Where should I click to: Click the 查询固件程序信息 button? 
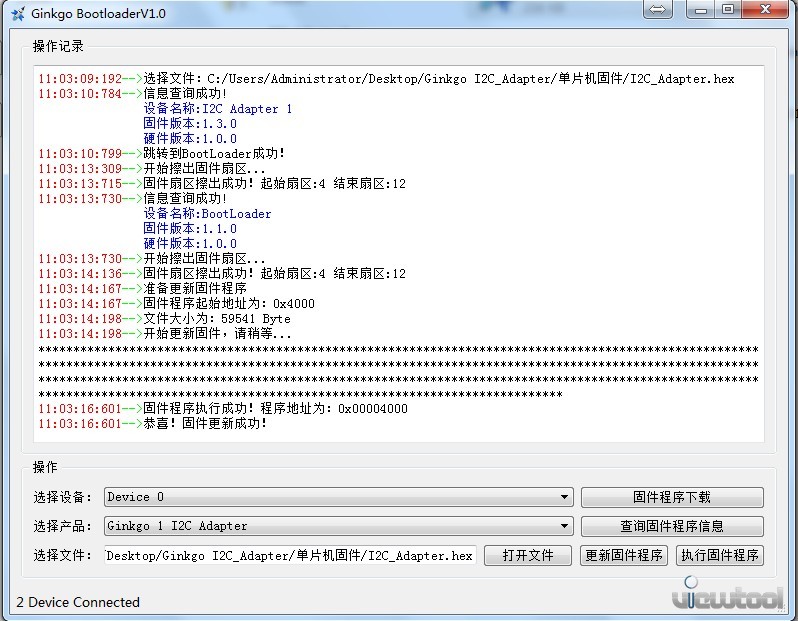(672, 526)
